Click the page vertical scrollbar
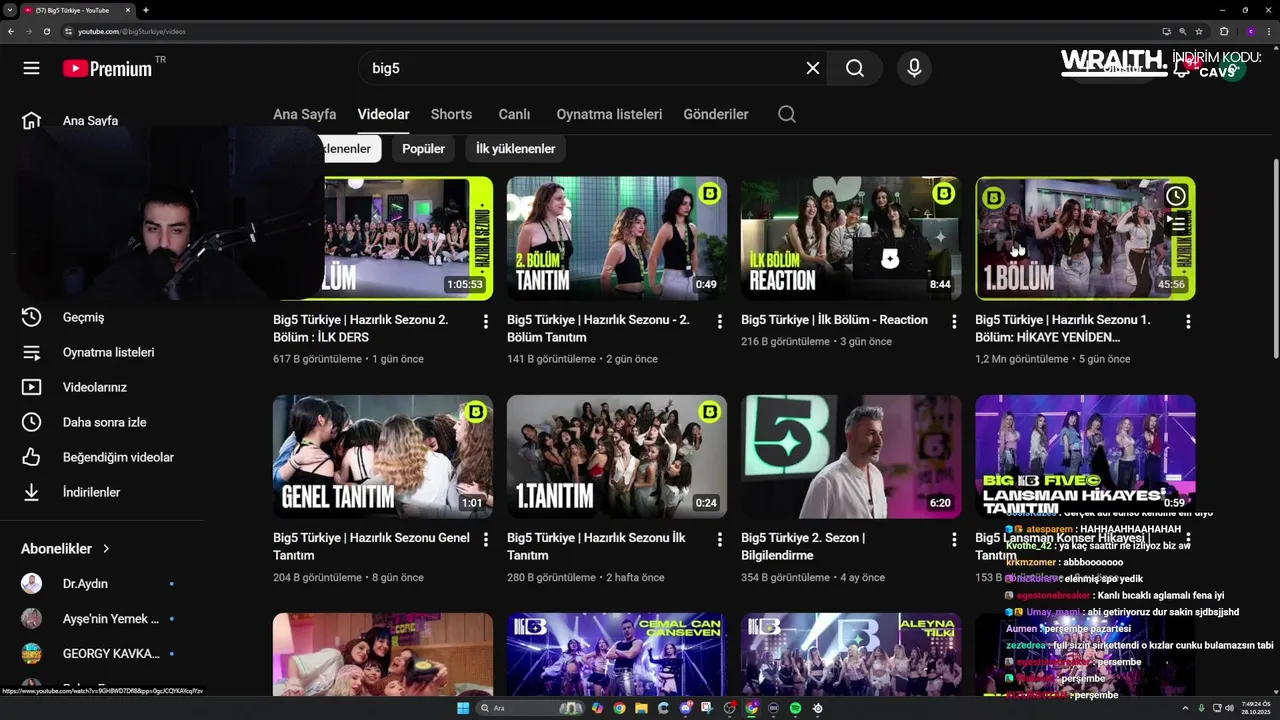The height and width of the screenshot is (720, 1280). tap(1276, 258)
